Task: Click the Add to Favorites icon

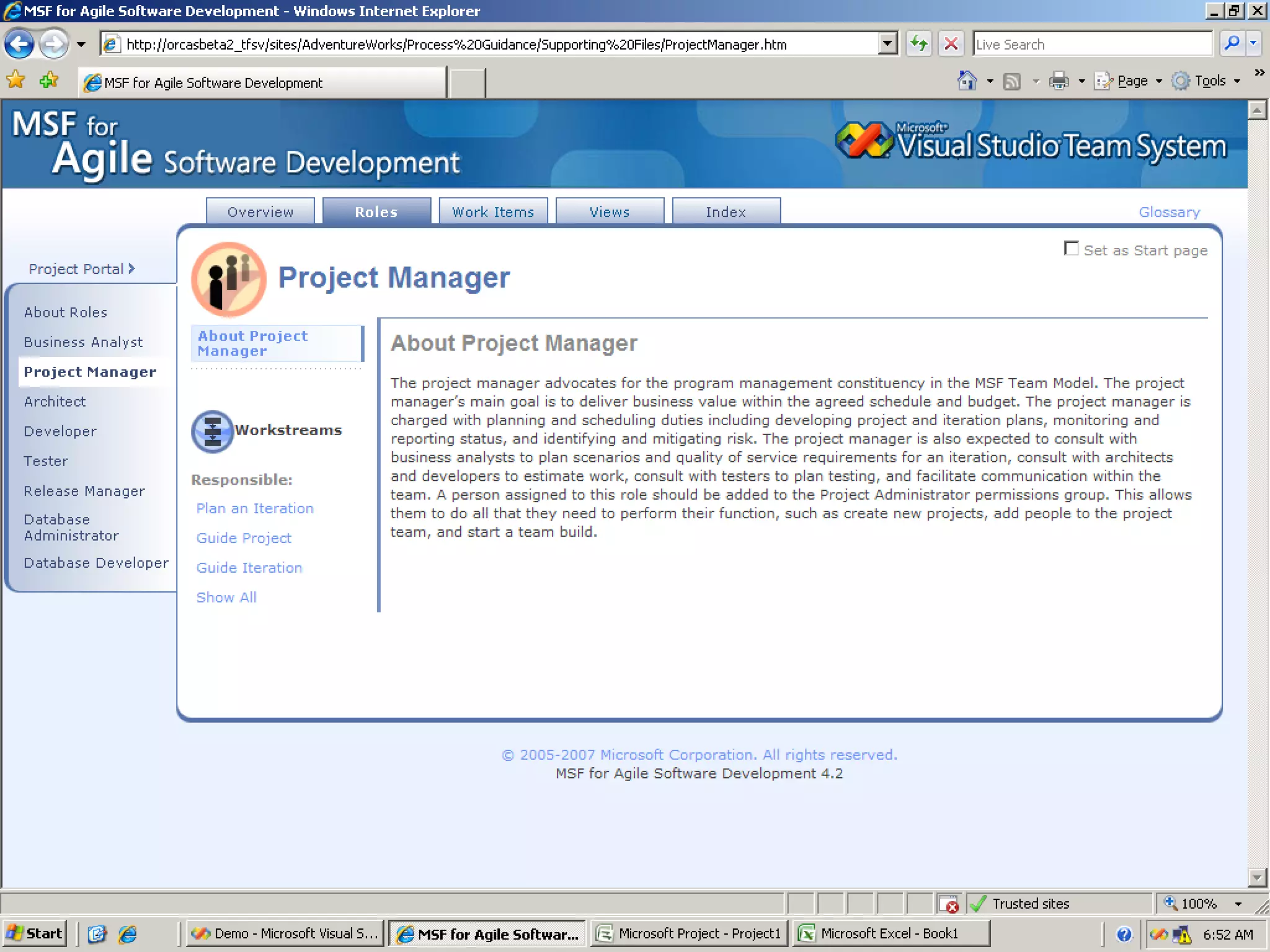Action: 48,81
